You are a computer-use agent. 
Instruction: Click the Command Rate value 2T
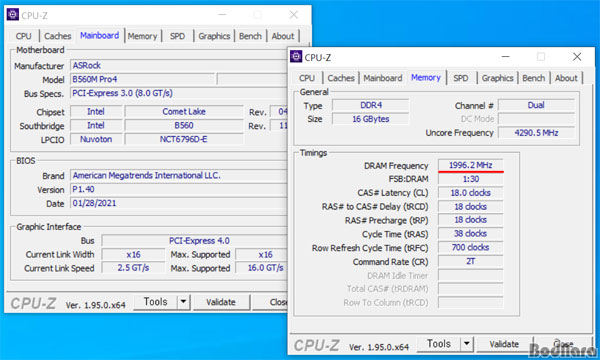pyautogui.click(x=471, y=261)
